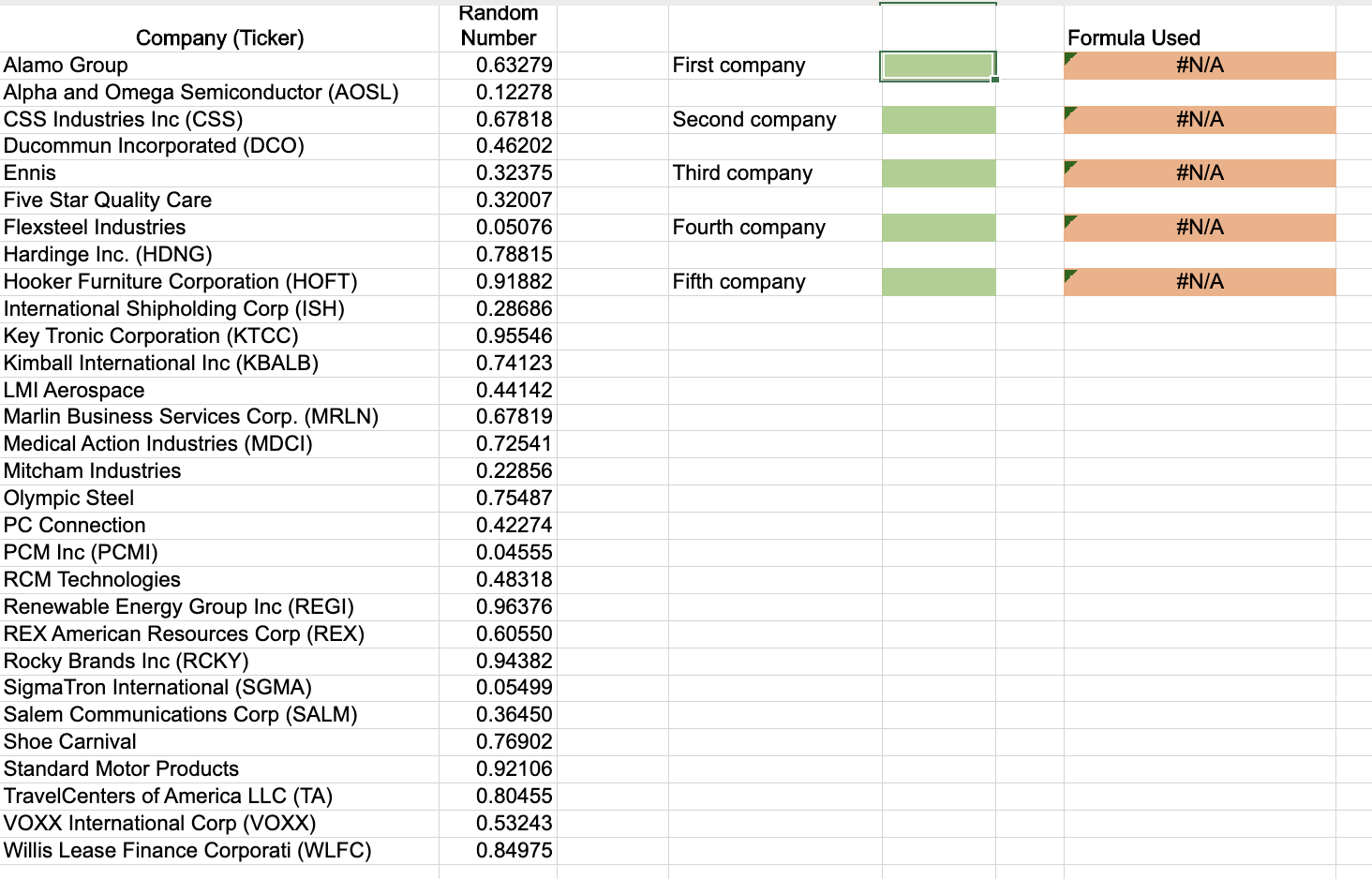The width and height of the screenshot is (1372, 879).
Task: Click the Second company label
Action: pos(754,120)
